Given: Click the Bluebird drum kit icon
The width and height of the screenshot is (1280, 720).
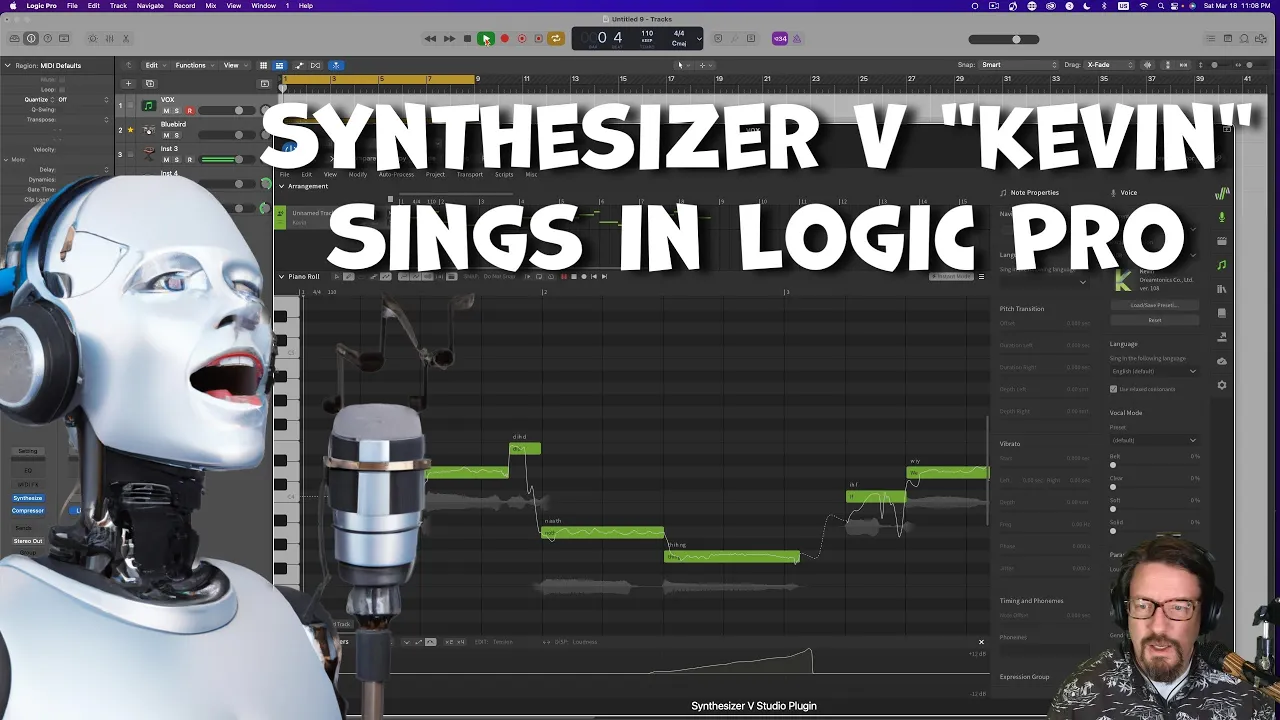Looking at the screenshot, I should pyautogui.click(x=148, y=130).
